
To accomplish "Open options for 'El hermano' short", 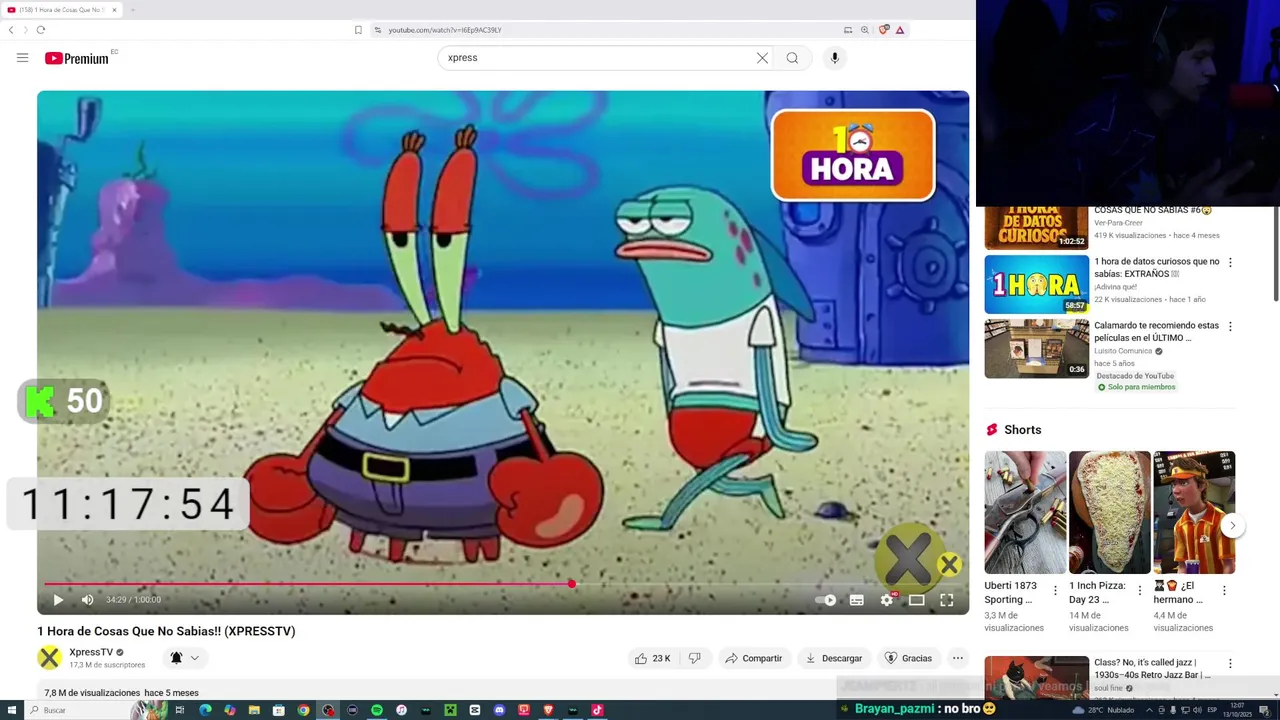I will [1224, 591].
